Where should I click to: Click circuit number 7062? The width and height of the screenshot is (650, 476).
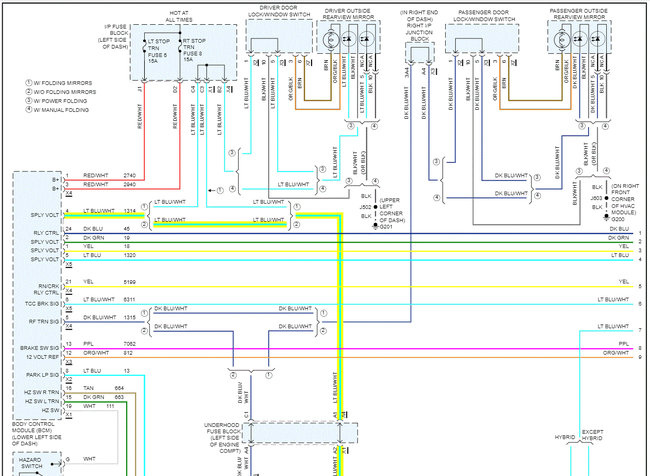tap(130, 344)
